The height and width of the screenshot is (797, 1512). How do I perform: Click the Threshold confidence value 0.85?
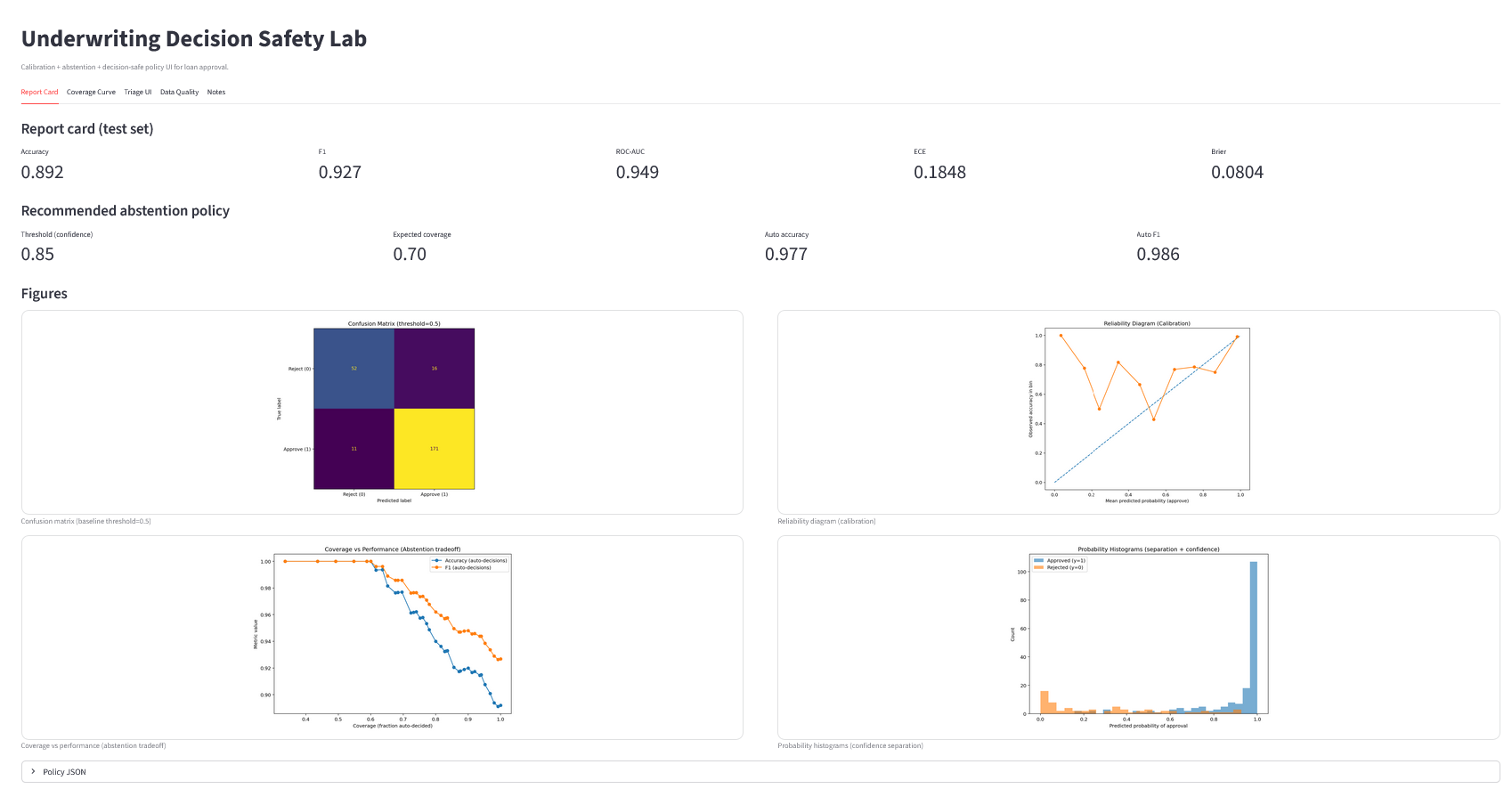[37, 254]
